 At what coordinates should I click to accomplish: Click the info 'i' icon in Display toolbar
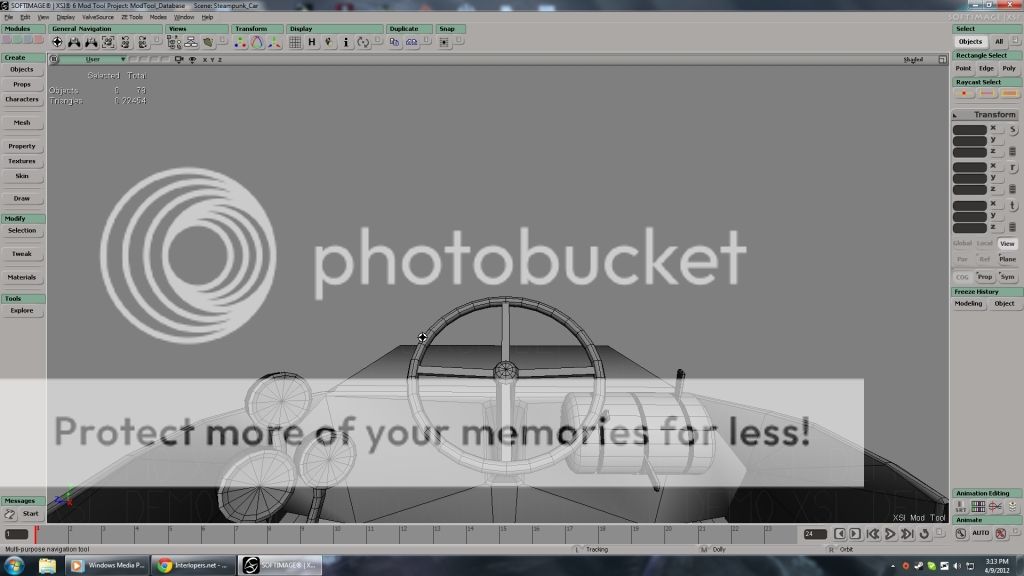pyautogui.click(x=346, y=43)
